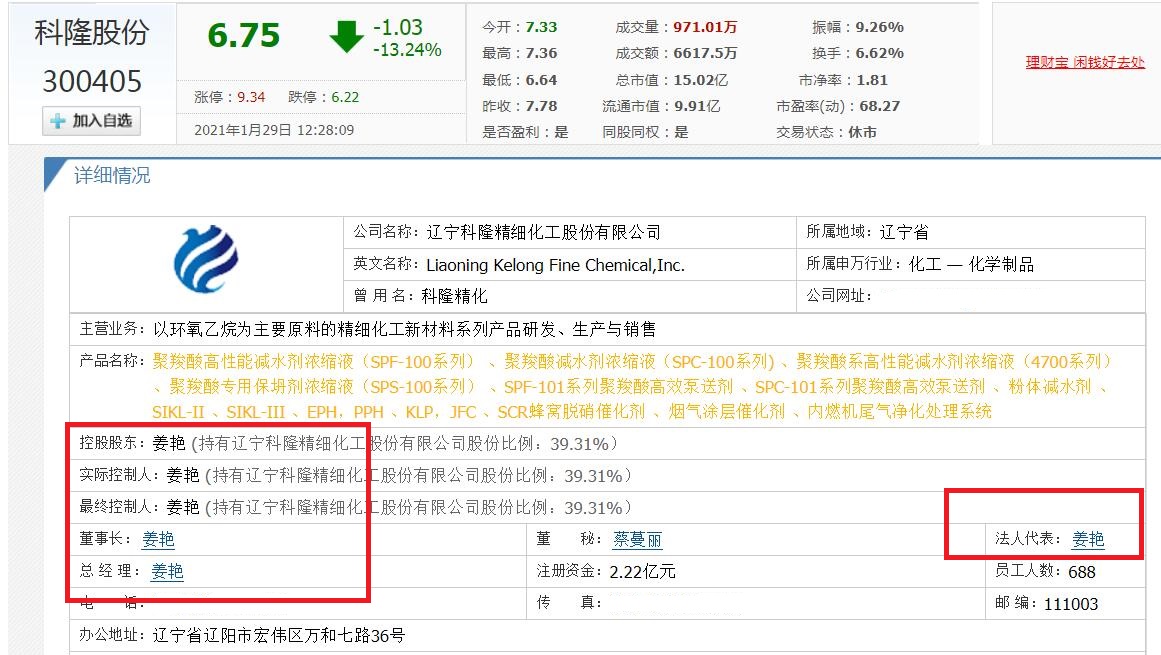
Task: Click the percentage change -13.24%
Action: tap(407, 50)
